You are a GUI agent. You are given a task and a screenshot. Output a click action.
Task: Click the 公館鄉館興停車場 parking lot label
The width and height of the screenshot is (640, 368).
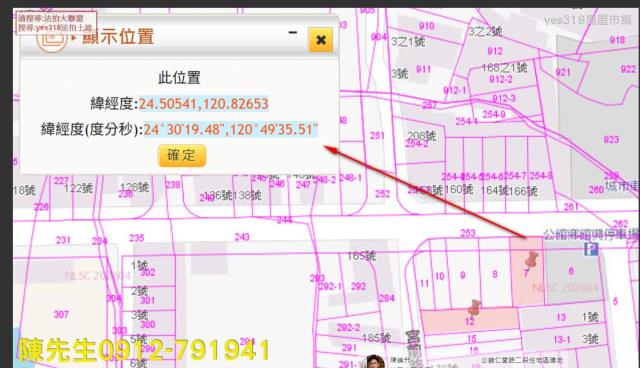[591, 235]
